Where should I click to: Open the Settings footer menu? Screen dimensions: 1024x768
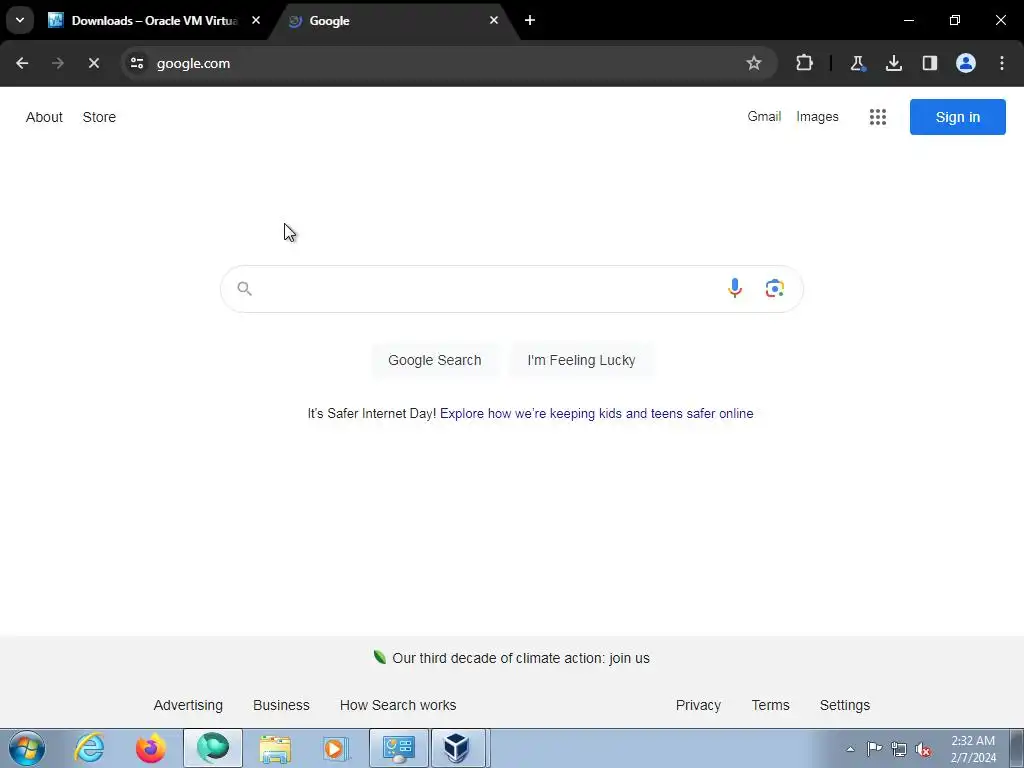(x=844, y=705)
